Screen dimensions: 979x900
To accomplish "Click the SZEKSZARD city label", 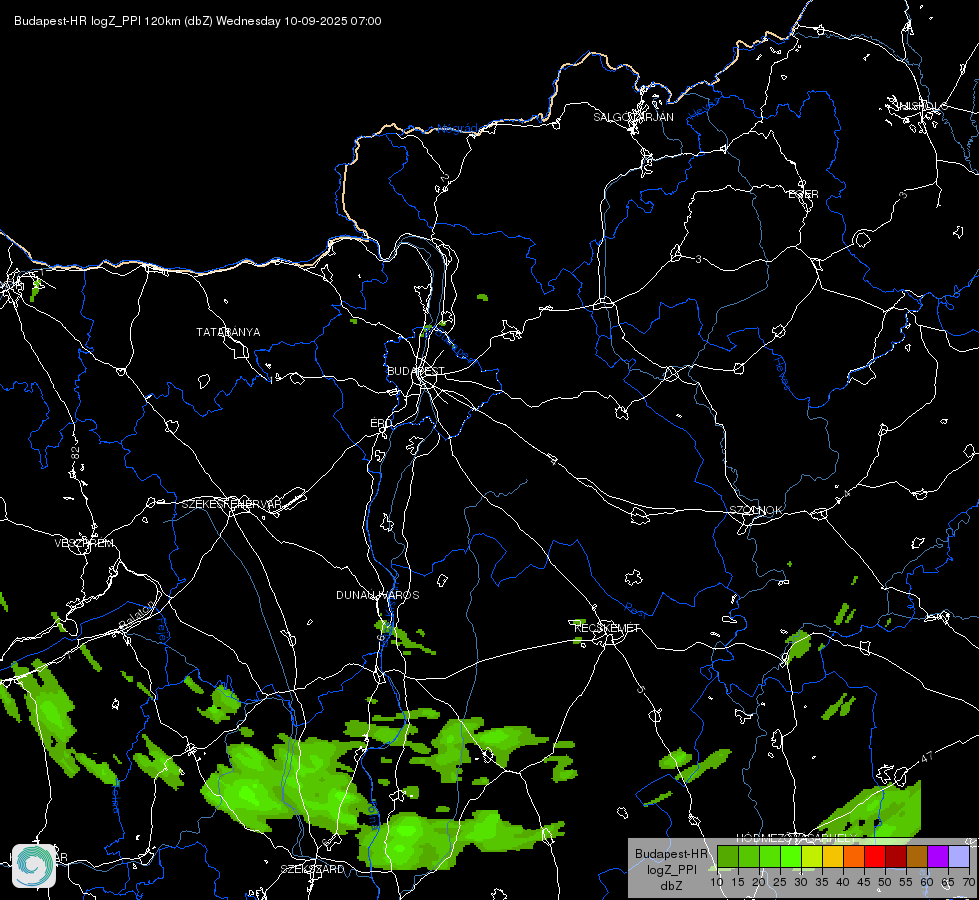I will (x=312, y=869).
